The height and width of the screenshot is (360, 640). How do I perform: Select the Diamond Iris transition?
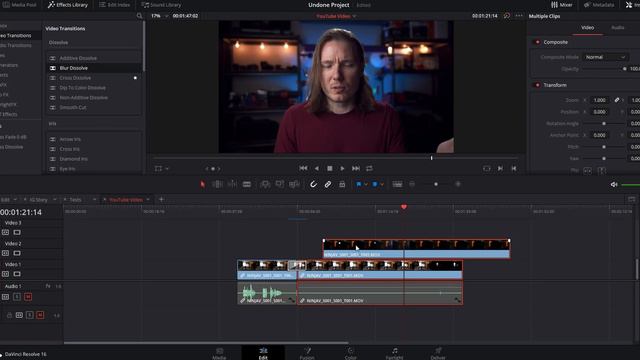tap(94, 159)
